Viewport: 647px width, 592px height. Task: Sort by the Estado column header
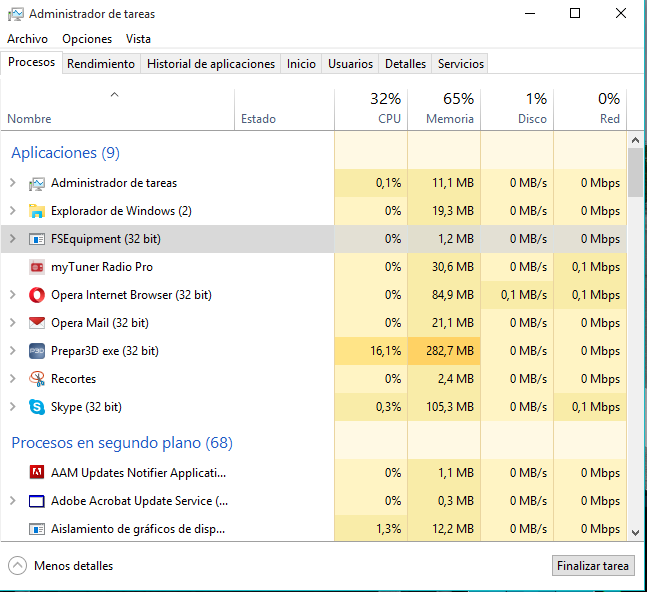click(284, 110)
